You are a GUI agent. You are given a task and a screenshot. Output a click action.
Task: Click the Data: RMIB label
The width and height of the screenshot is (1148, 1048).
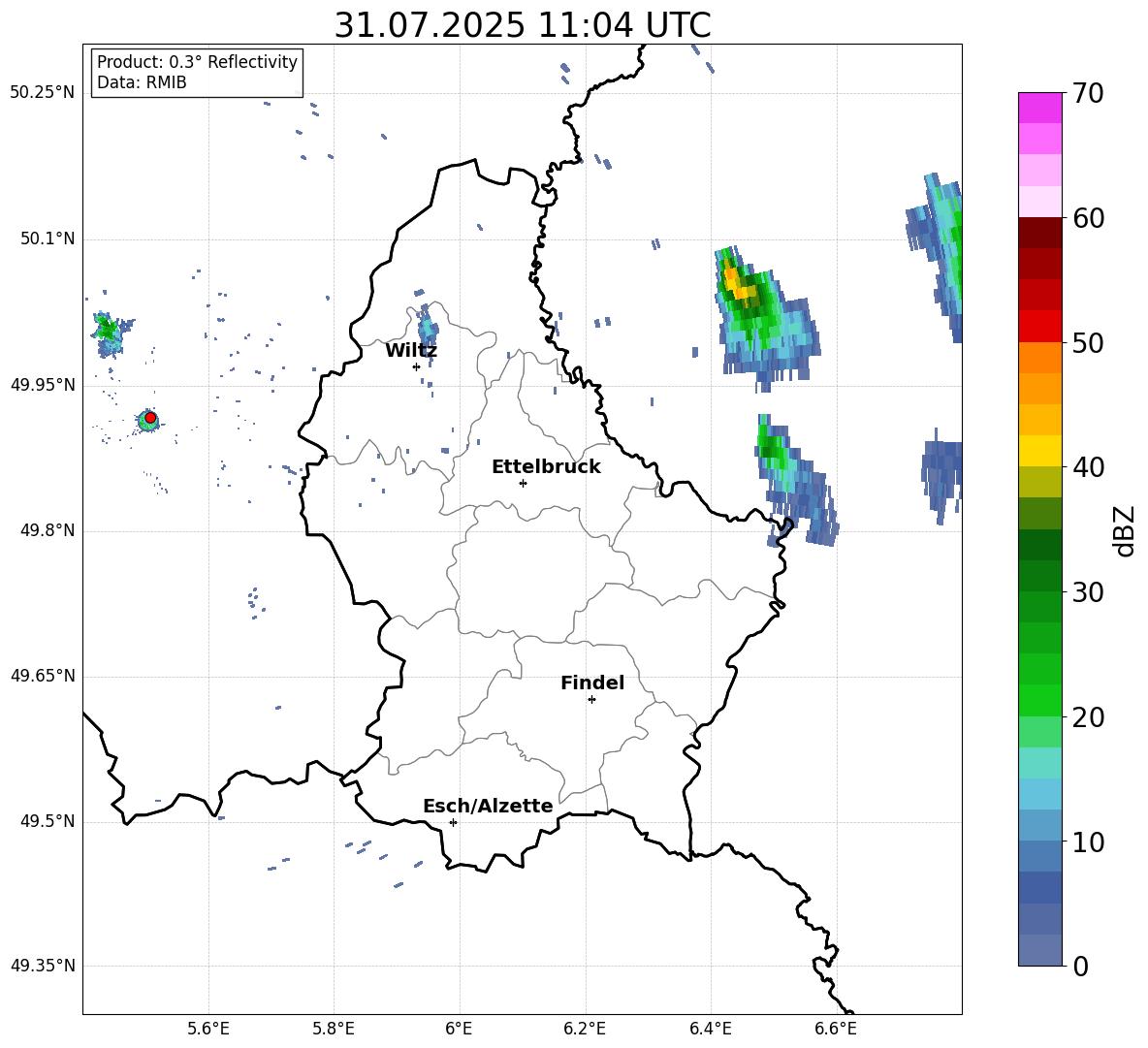[x=142, y=82]
